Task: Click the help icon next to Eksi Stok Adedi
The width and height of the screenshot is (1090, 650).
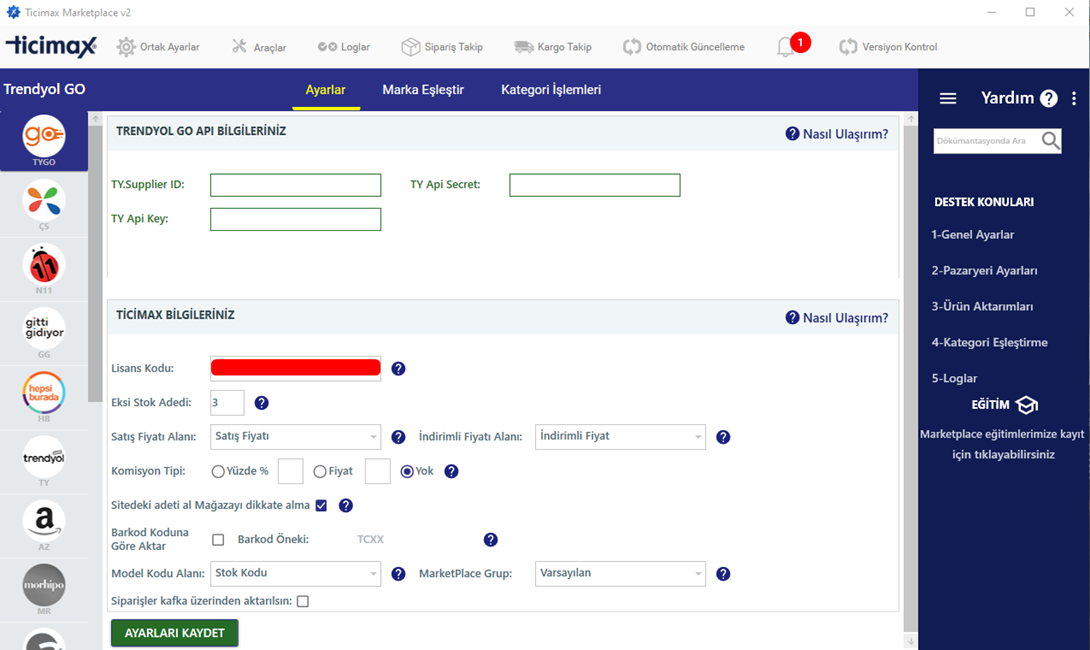Action: (261, 403)
